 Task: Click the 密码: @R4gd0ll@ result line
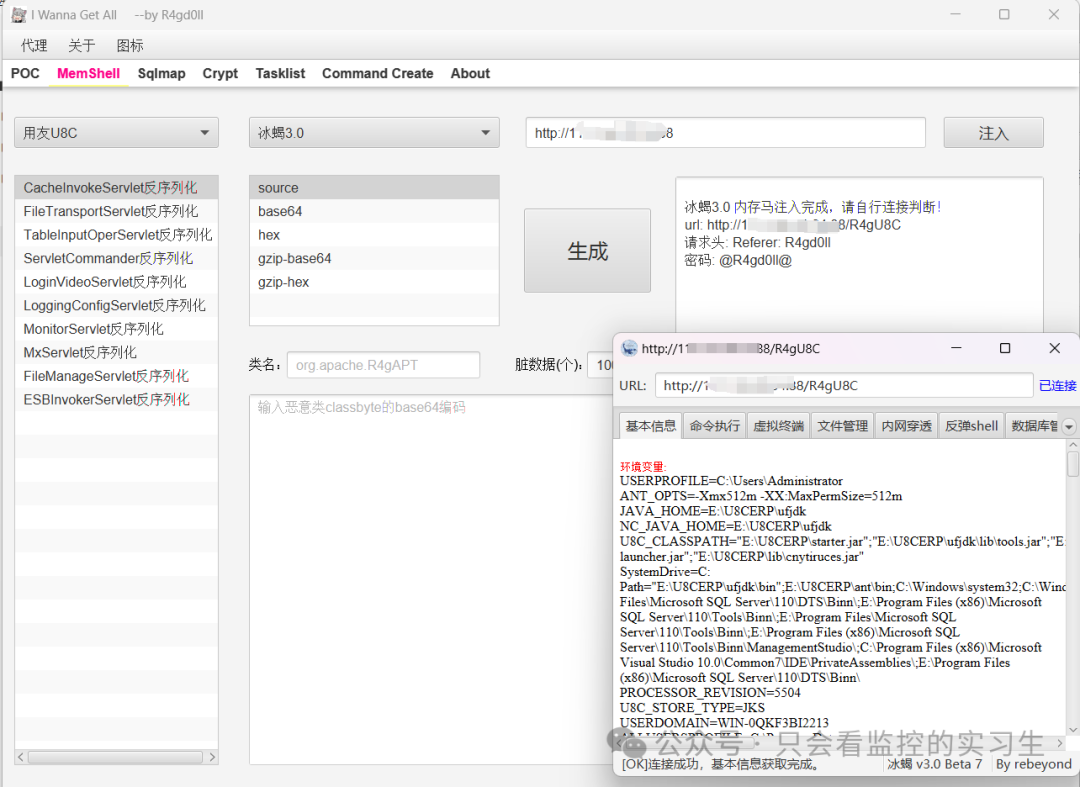click(738, 260)
